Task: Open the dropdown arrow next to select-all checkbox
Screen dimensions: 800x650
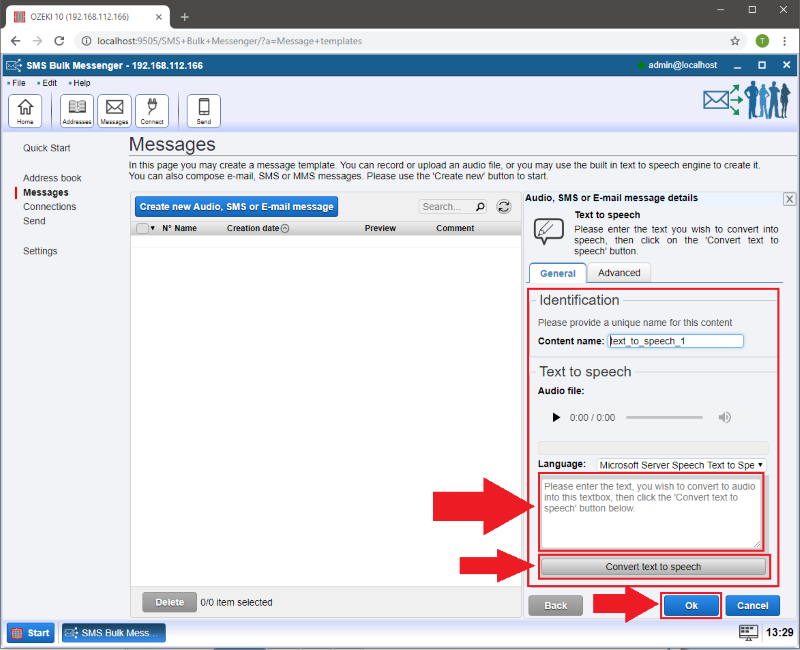Action: pyautogui.click(x=153, y=228)
